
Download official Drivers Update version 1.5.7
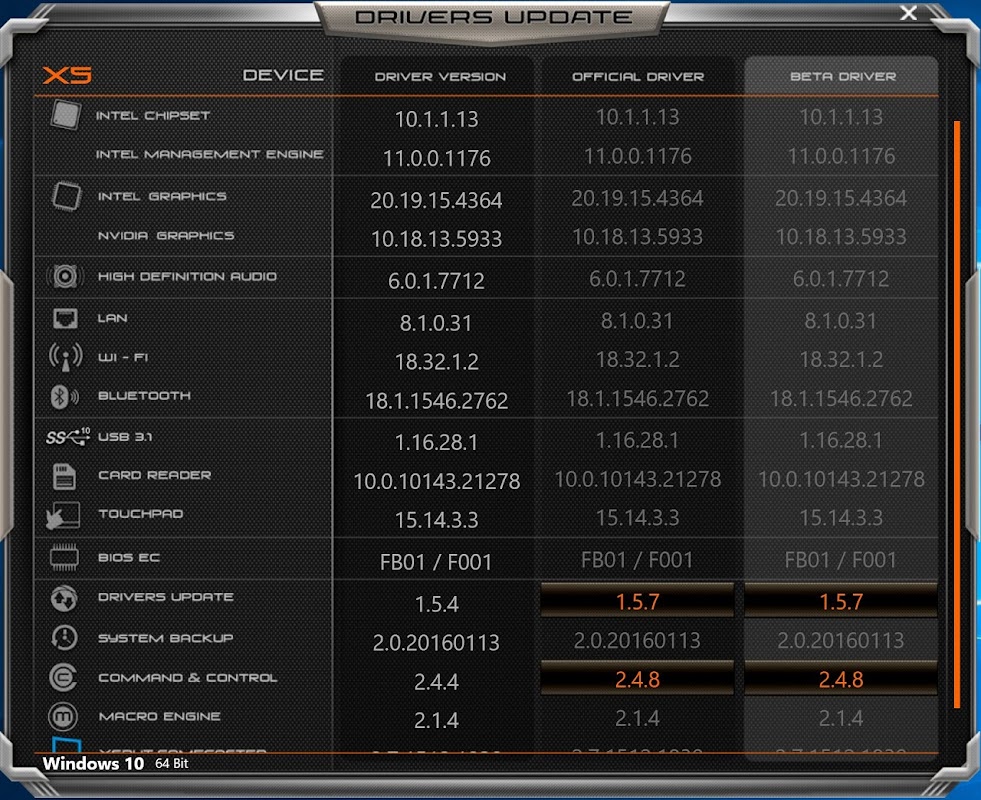[x=637, y=601]
